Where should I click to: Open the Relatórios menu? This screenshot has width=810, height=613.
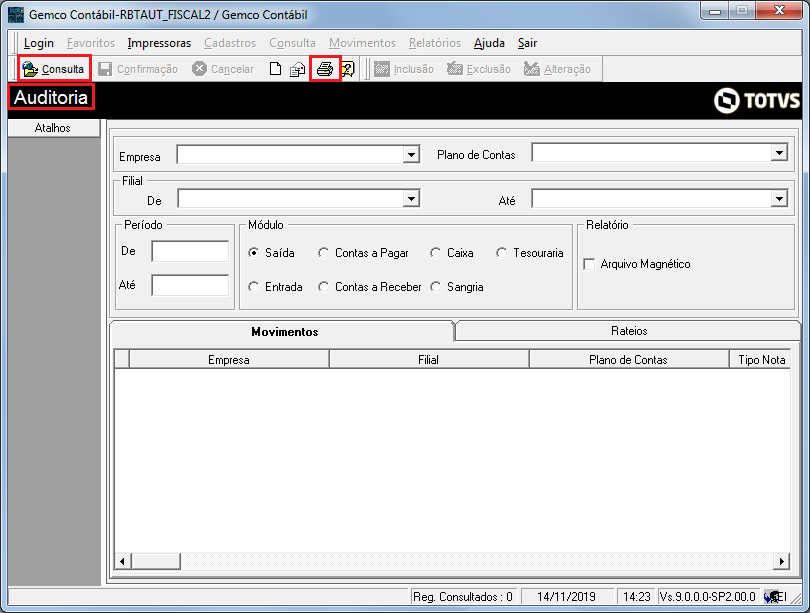435,43
